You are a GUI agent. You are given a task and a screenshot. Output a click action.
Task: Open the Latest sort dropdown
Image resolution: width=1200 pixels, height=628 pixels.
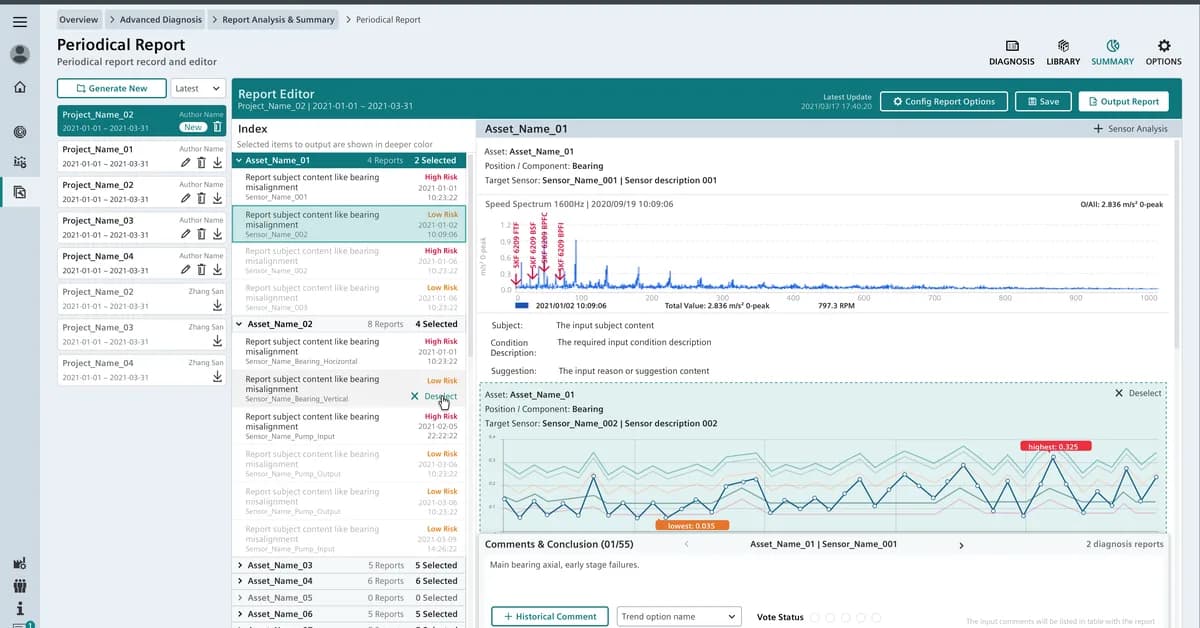(x=197, y=88)
